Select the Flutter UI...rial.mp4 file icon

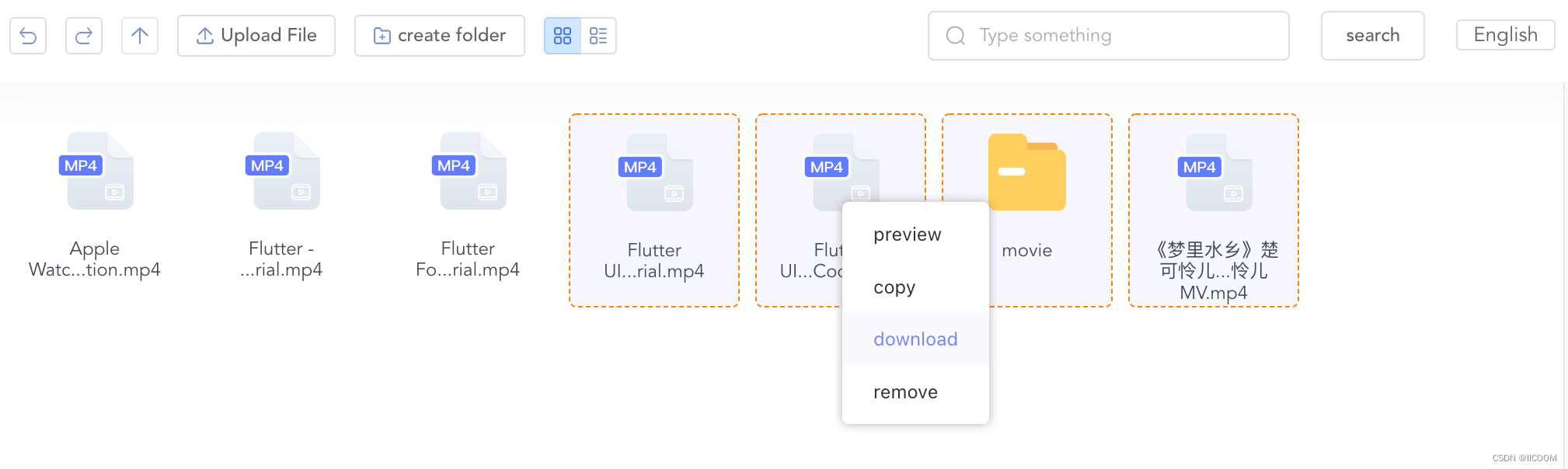656,172
